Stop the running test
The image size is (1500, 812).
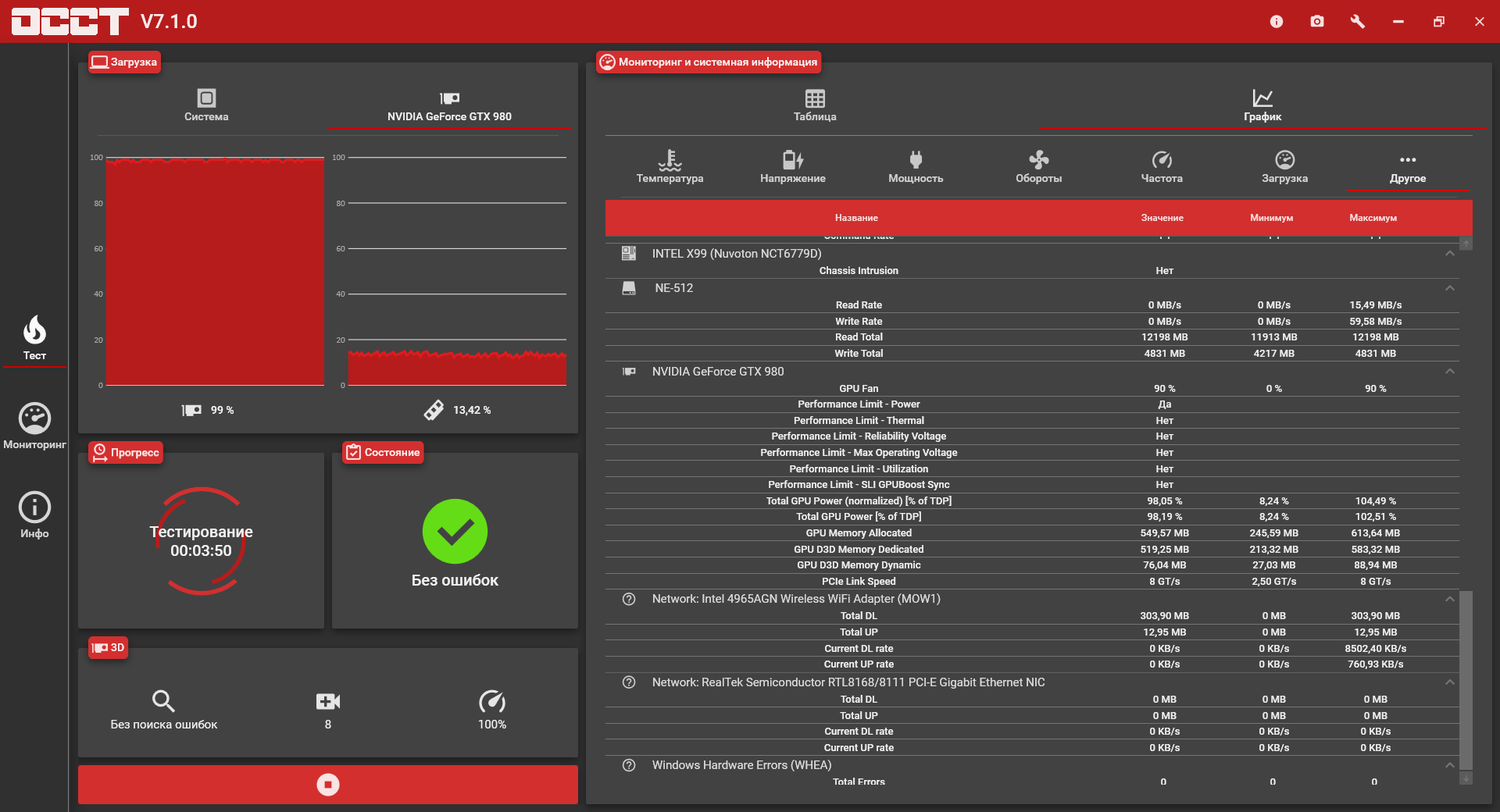(x=328, y=785)
